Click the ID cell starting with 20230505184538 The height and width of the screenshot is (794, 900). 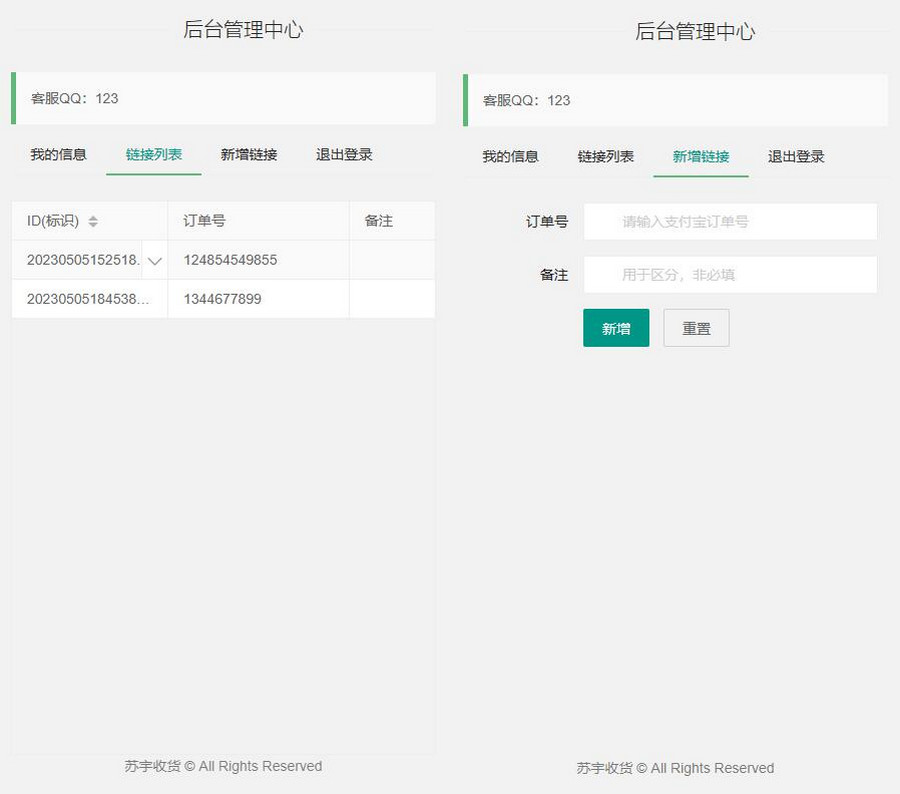tap(88, 299)
